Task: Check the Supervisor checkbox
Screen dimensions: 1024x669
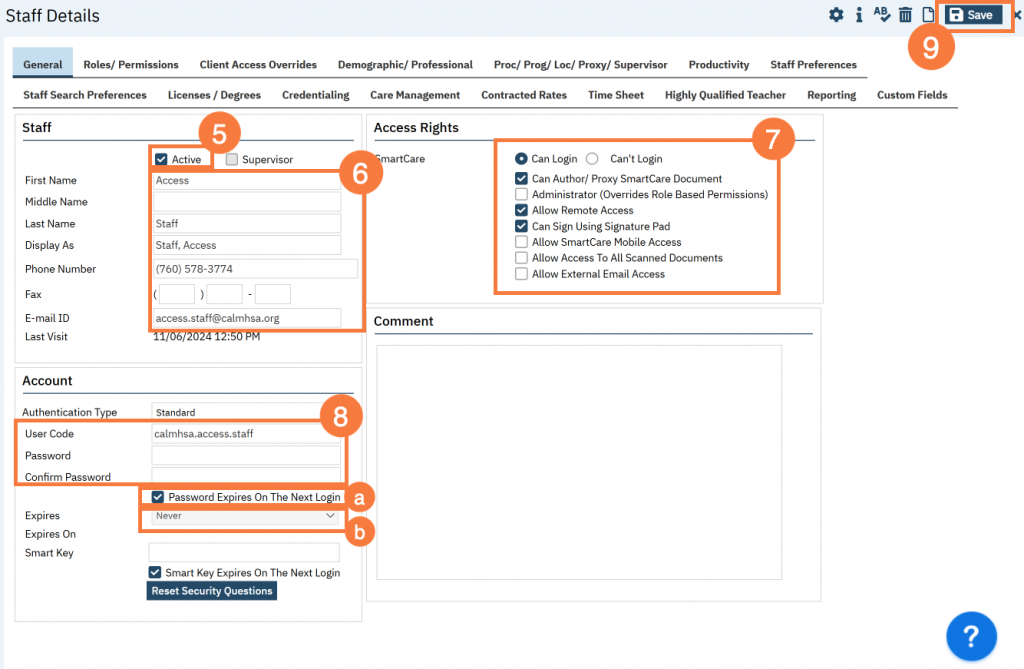Action: (x=232, y=159)
